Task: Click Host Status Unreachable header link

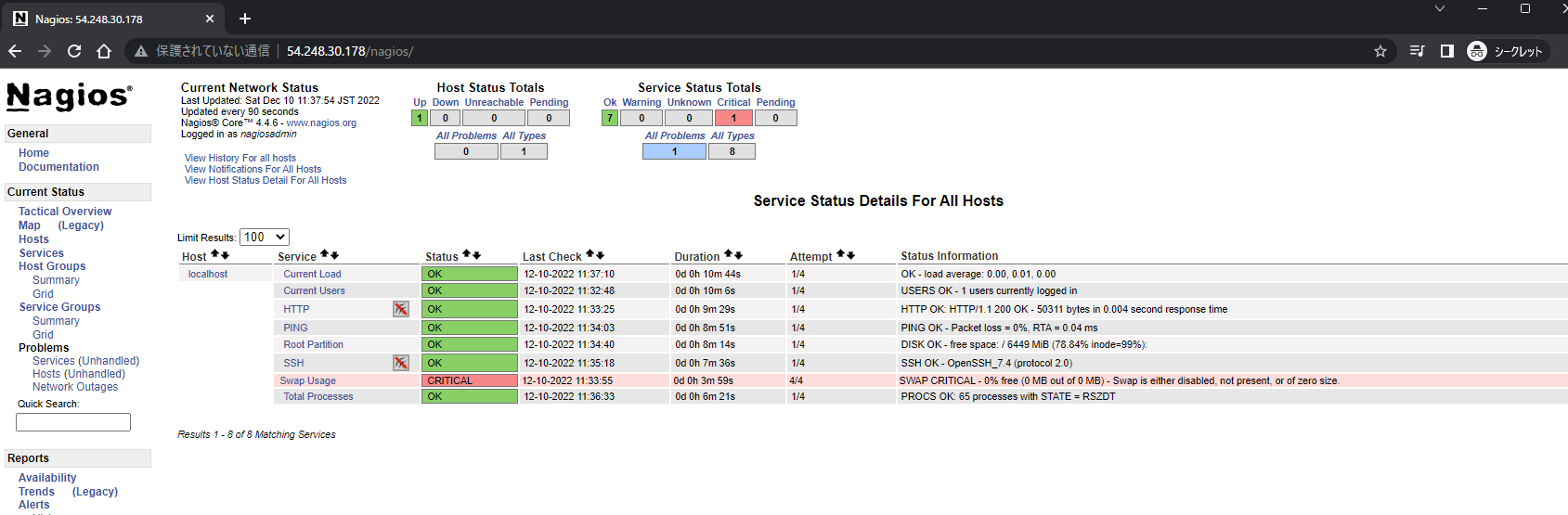Action: pyautogui.click(x=494, y=103)
